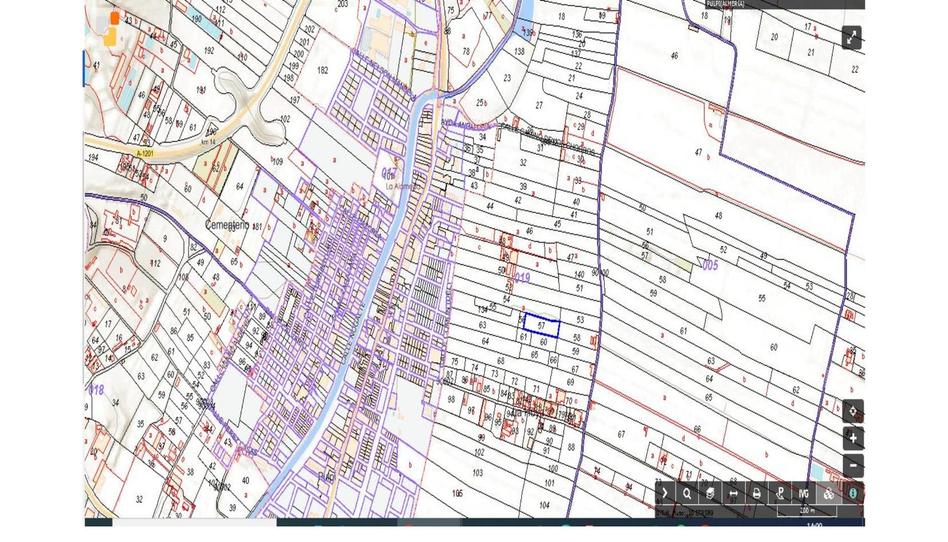Screen dimensions: 948x542
Task: Zoom out with the minus button
Action: click(x=852, y=465)
